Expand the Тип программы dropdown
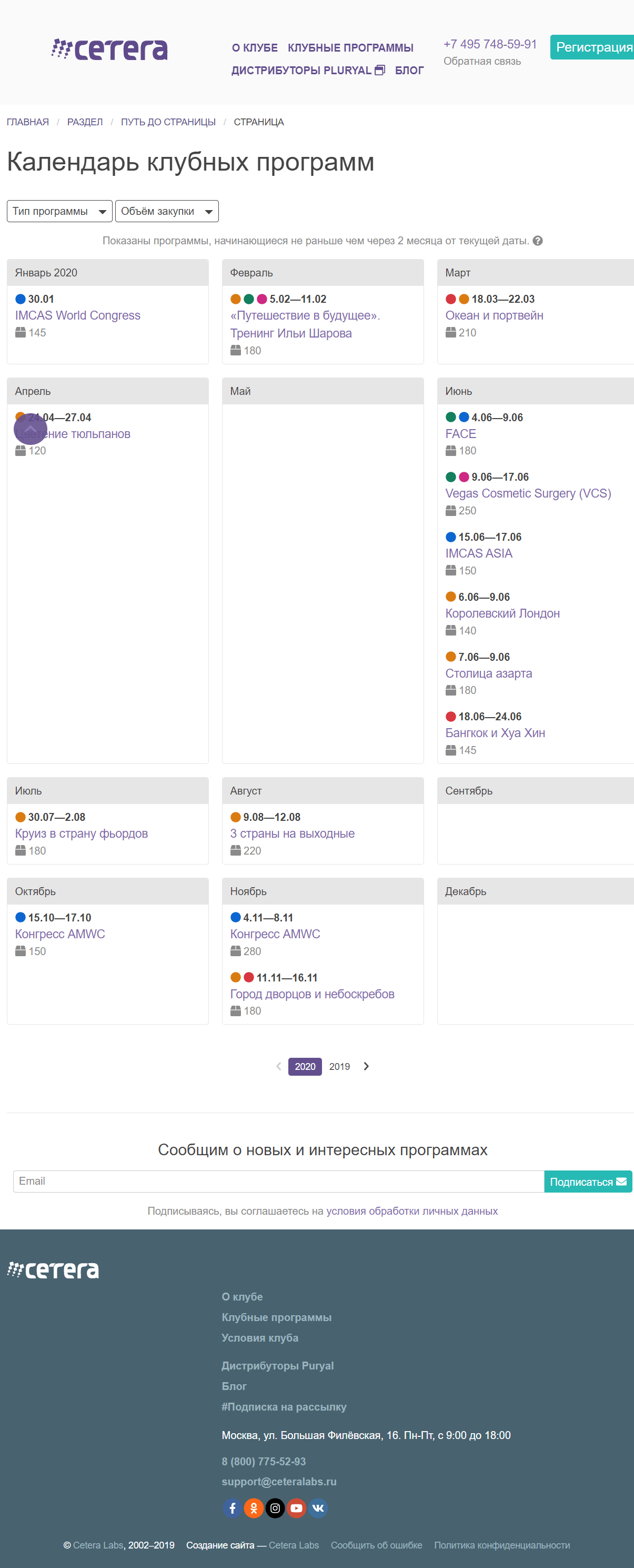Screen dimensions: 634x1568 pos(59,211)
